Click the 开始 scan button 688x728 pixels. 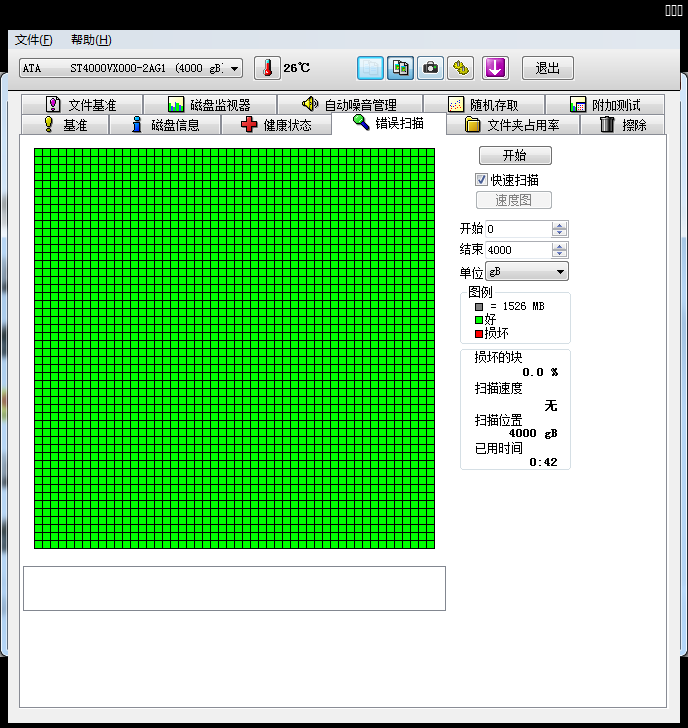(x=515, y=156)
